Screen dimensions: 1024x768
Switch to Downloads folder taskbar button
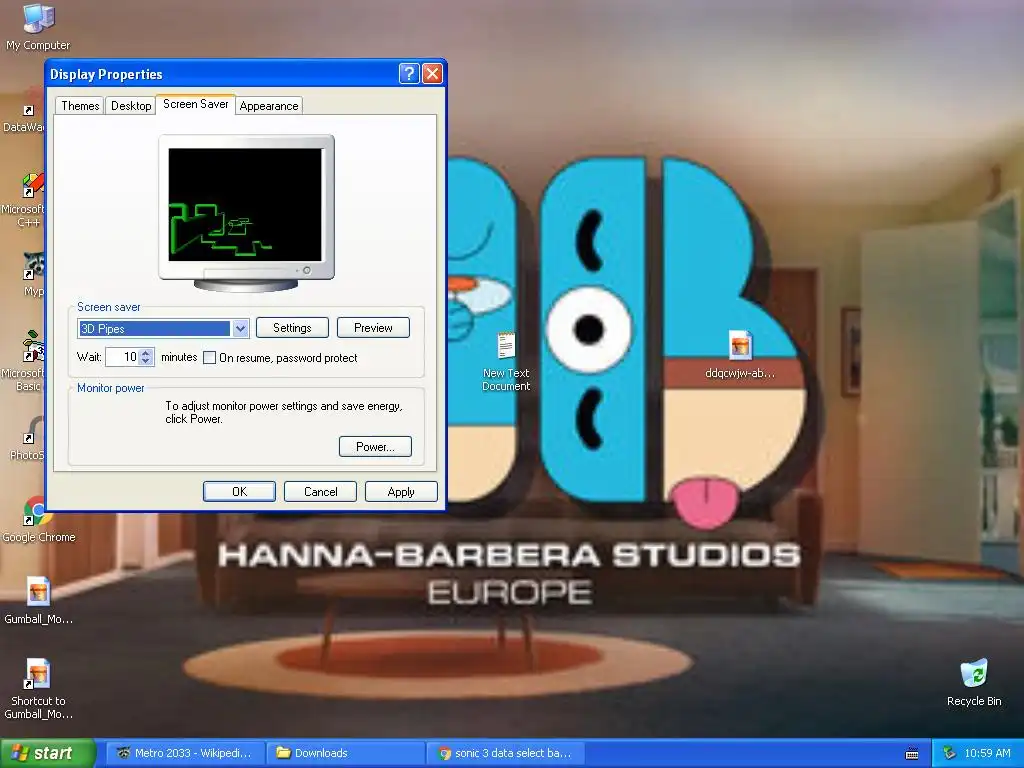click(345, 753)
